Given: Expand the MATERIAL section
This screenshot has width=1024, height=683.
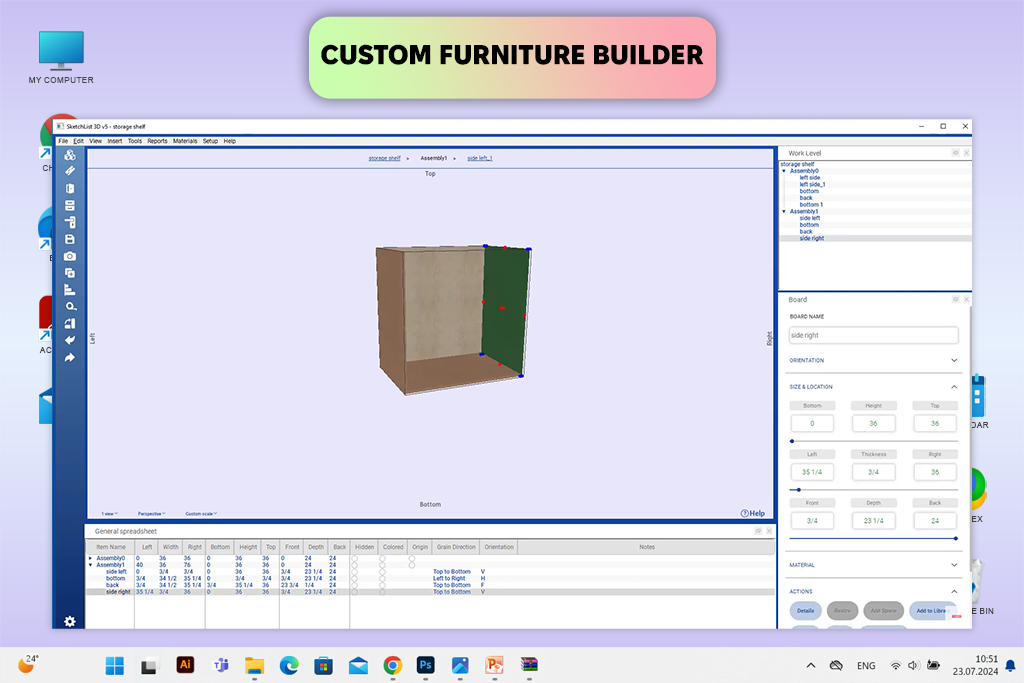Looking at the screenshot, I should pos(954,565).
